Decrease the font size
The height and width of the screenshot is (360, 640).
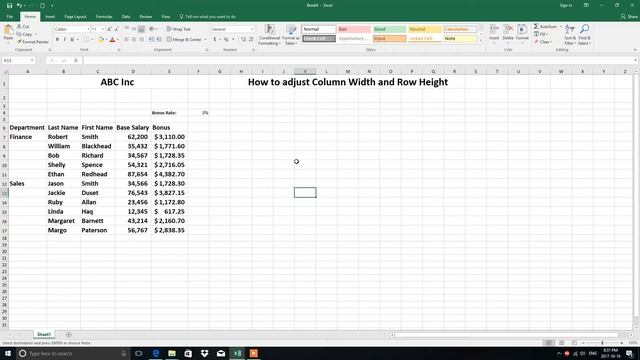point(116,29)
